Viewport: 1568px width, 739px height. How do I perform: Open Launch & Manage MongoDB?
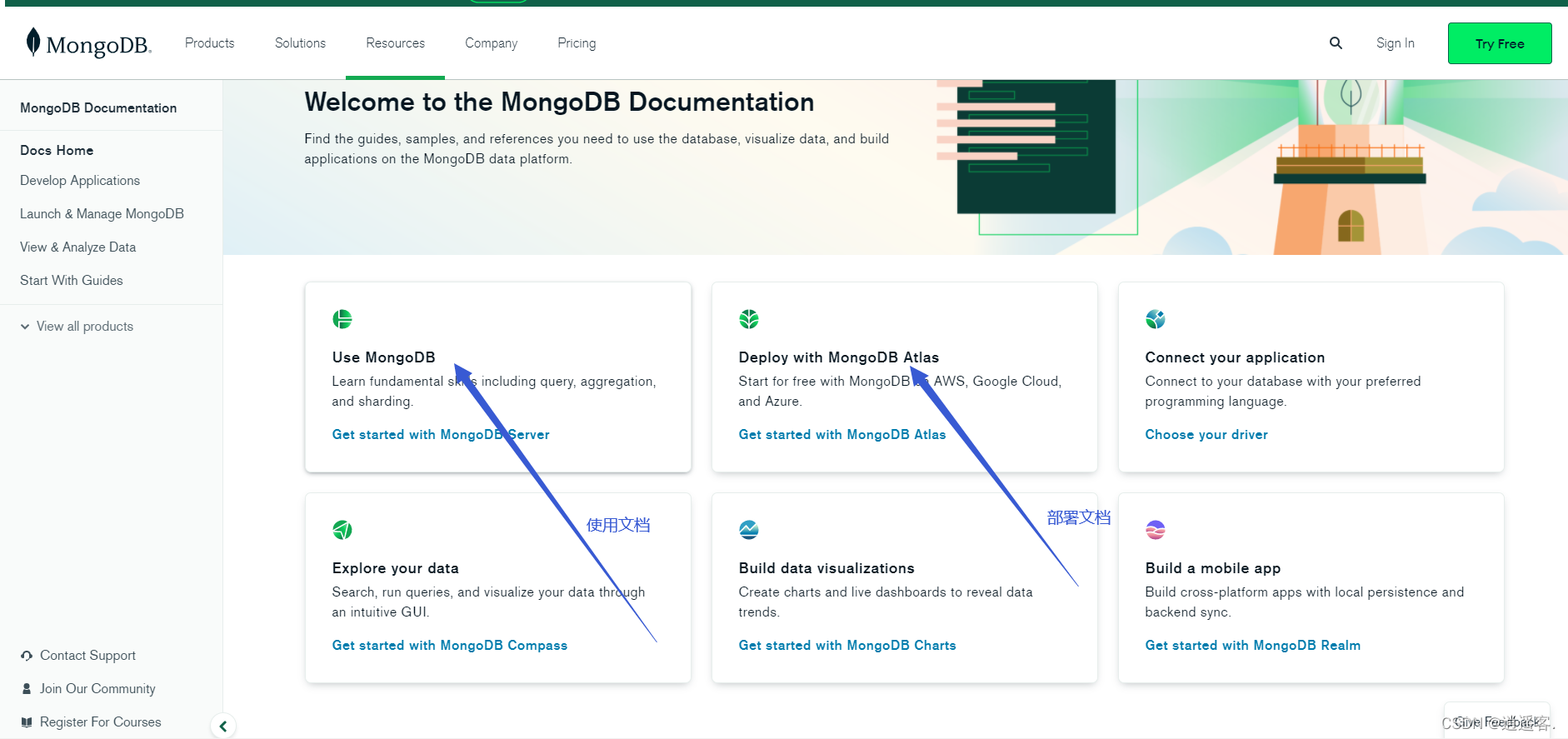102,214
